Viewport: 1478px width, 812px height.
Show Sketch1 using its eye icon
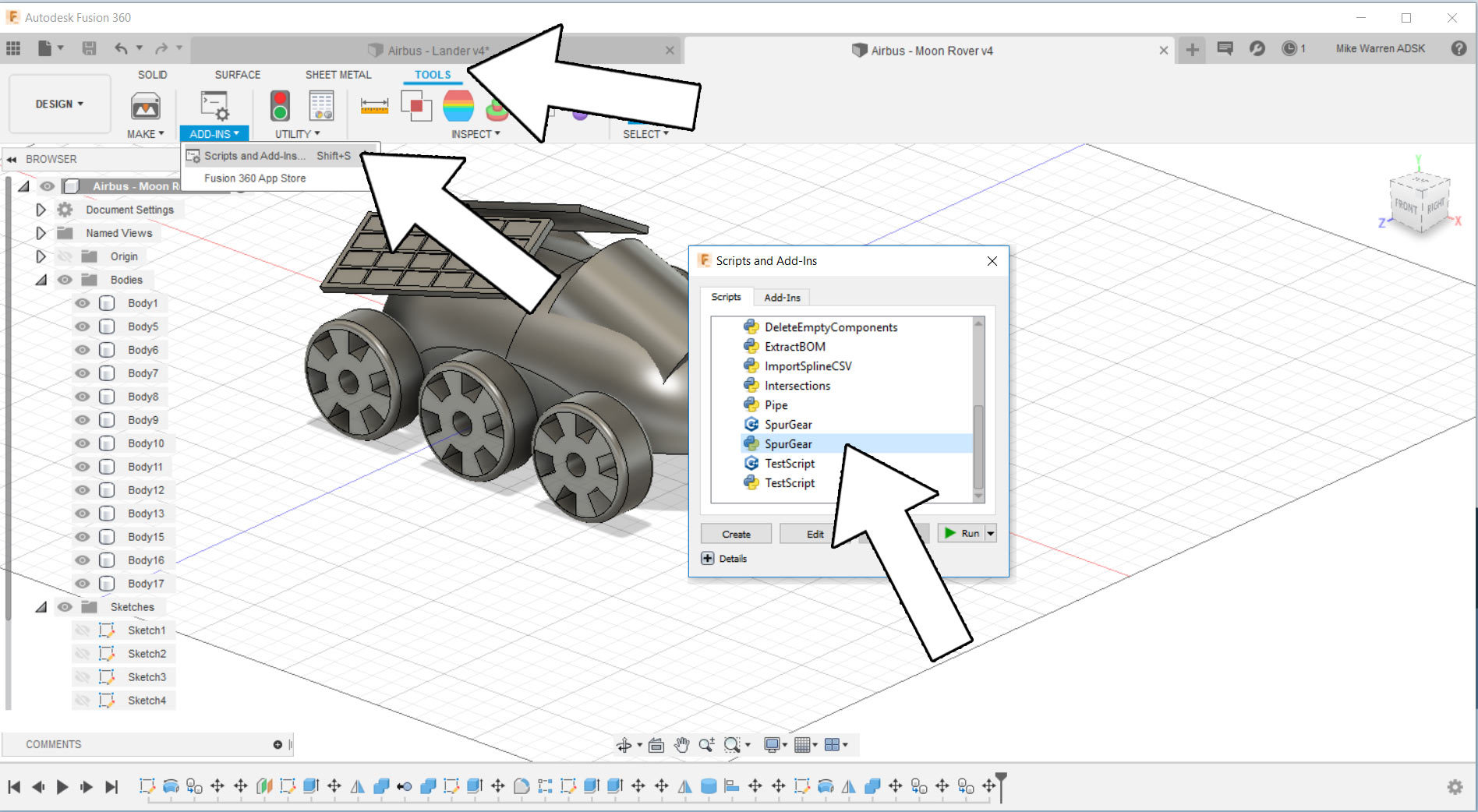pyautogui.click(x=82, y=630)
